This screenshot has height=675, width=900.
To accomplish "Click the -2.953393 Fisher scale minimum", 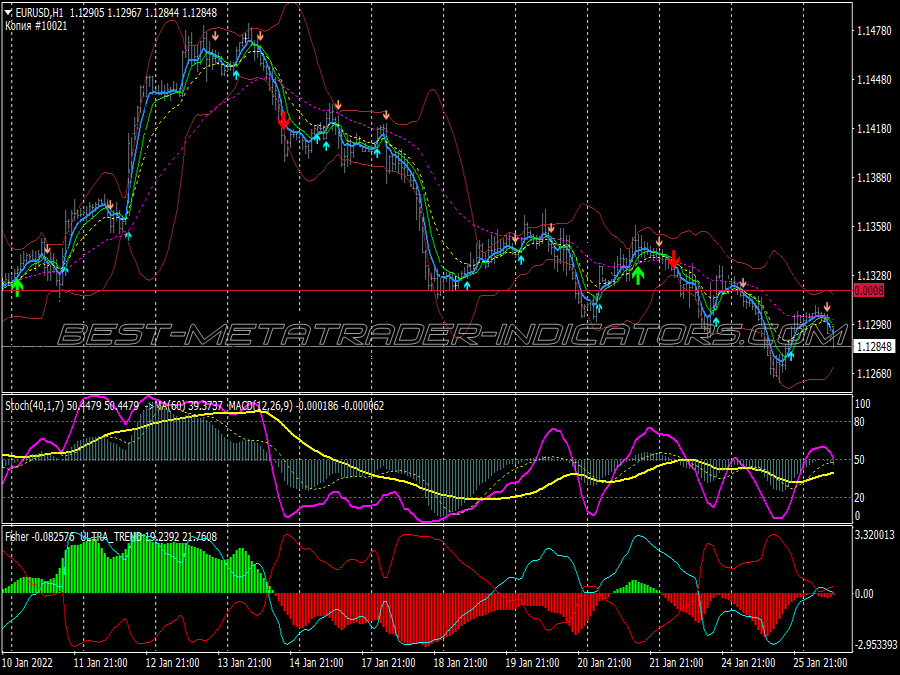I will [876, 645].
